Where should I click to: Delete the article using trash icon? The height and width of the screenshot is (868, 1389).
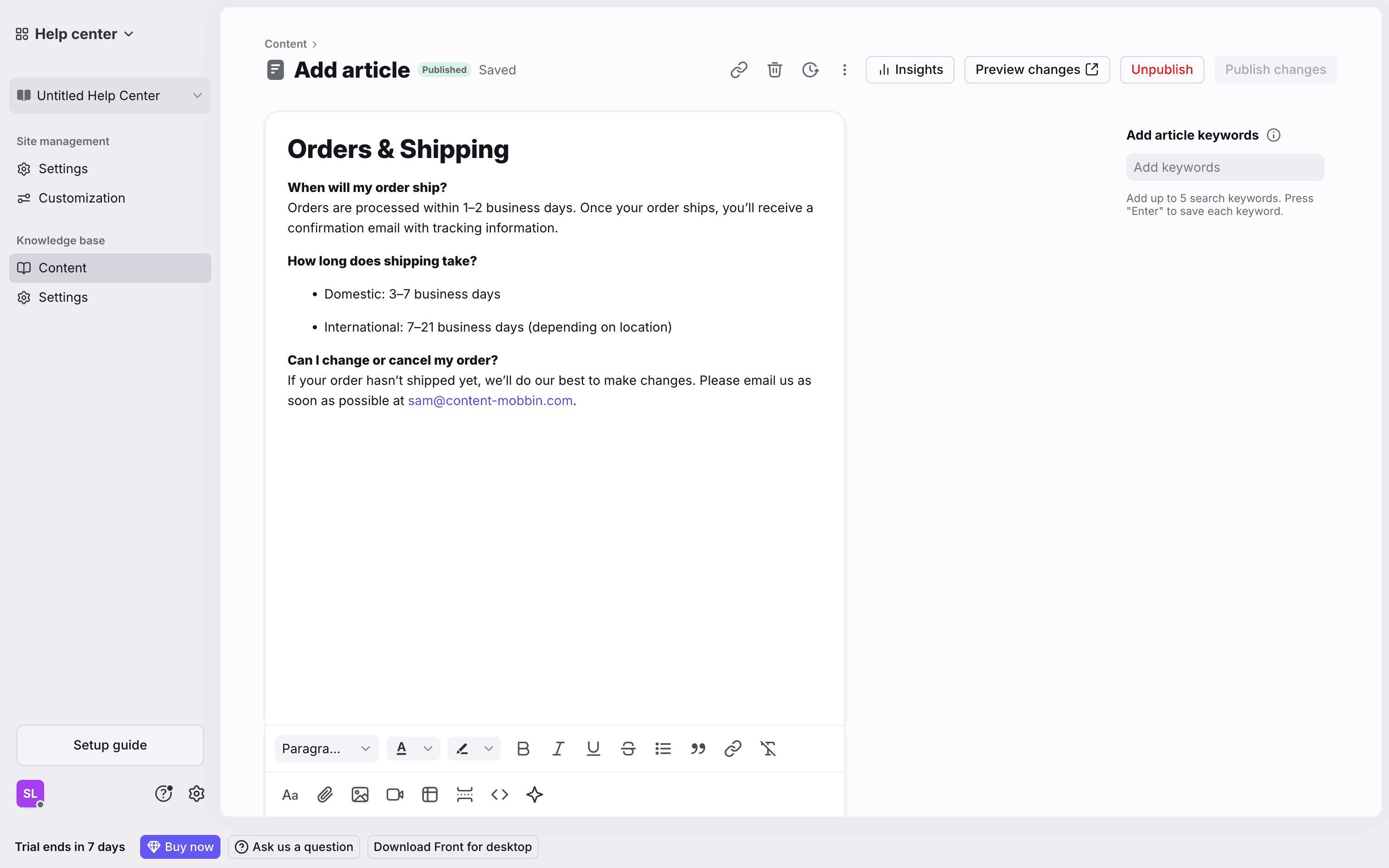774,70
